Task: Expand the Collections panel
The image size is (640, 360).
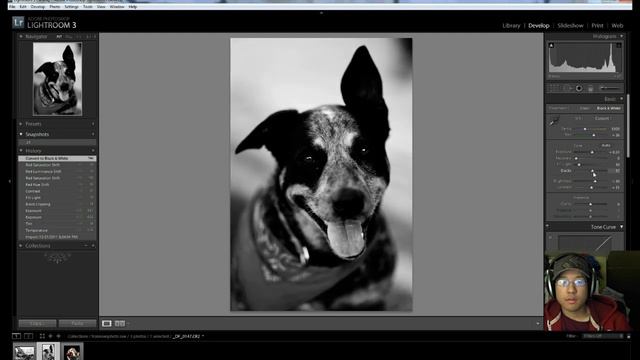Action: [x=21, y=246]
